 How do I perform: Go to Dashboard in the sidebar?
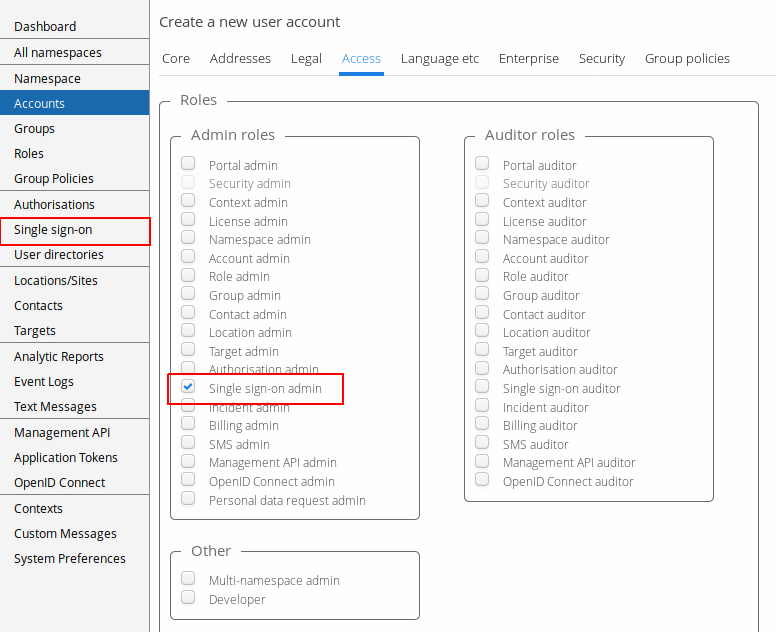(x=45, y=27)
